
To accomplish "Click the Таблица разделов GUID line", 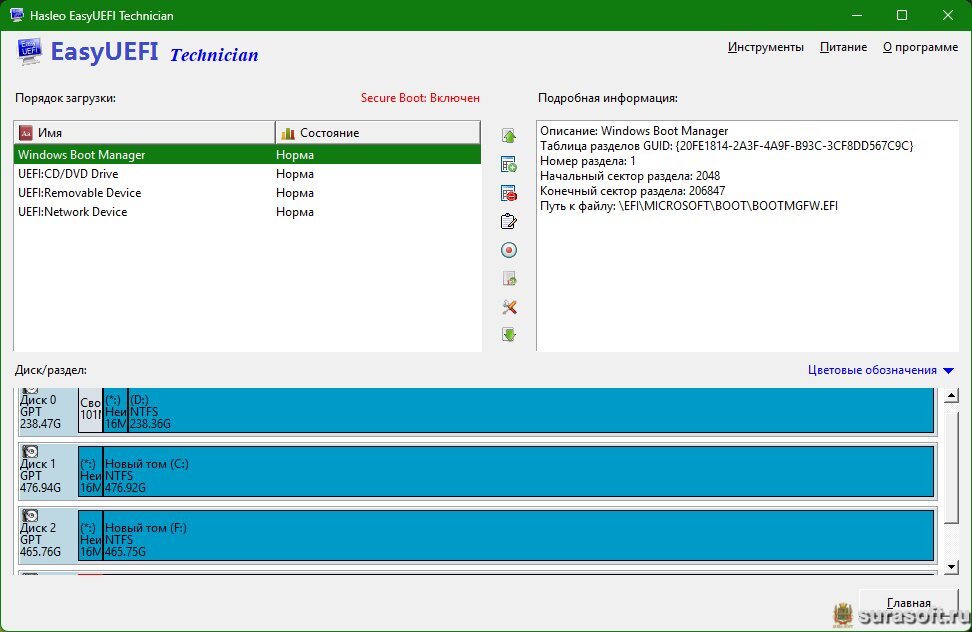I will tap(727, 146).
